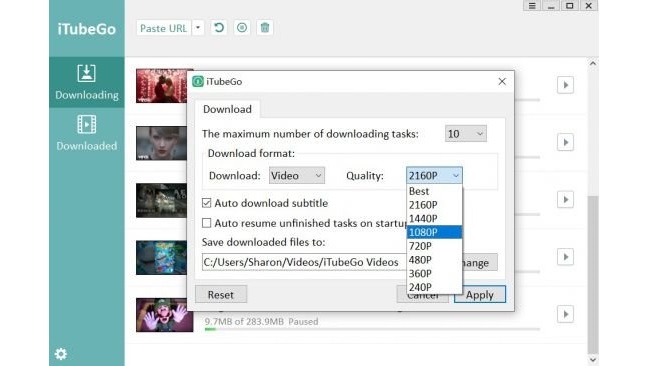Resume the paused 283.9MB download
This screenshot has width=652, height=366.
(x=566, y=314)
